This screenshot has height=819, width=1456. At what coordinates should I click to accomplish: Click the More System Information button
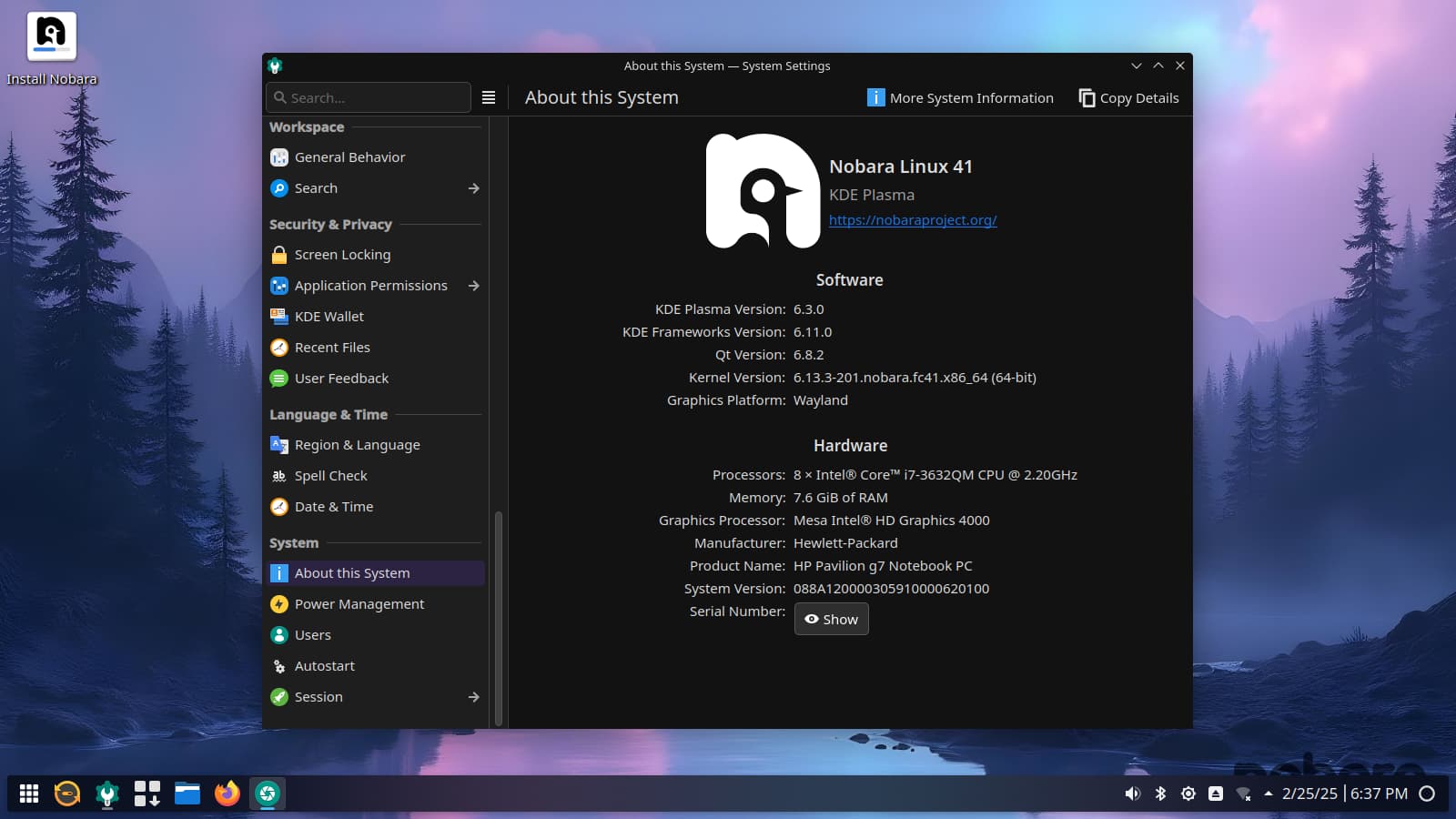(x=961, y=97)
